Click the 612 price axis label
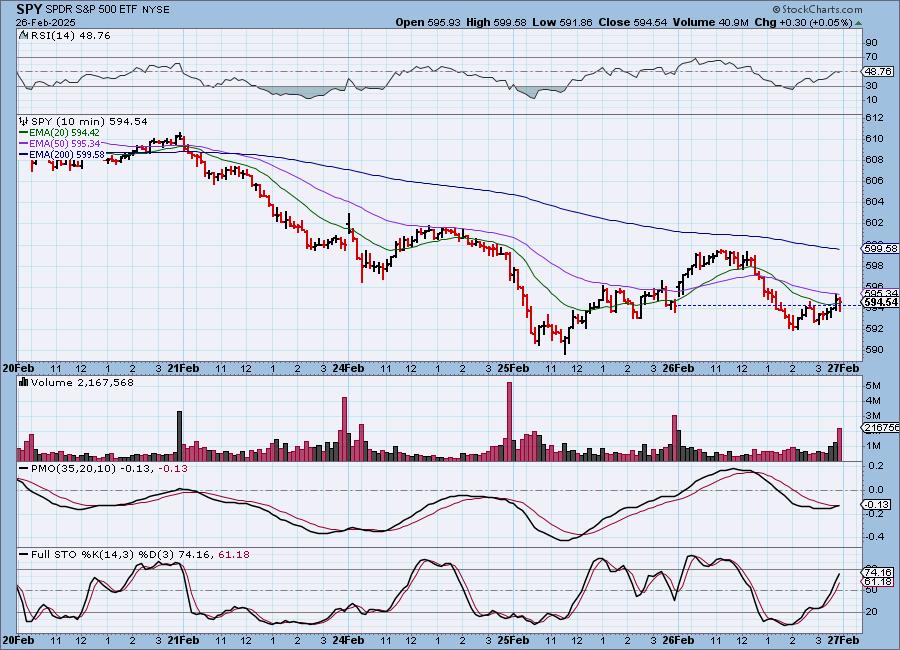 874,118
